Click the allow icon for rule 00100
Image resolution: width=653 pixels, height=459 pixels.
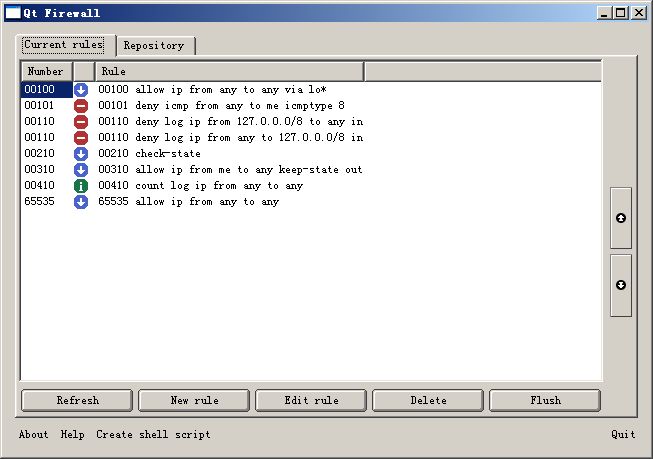[x=81, y=90]
